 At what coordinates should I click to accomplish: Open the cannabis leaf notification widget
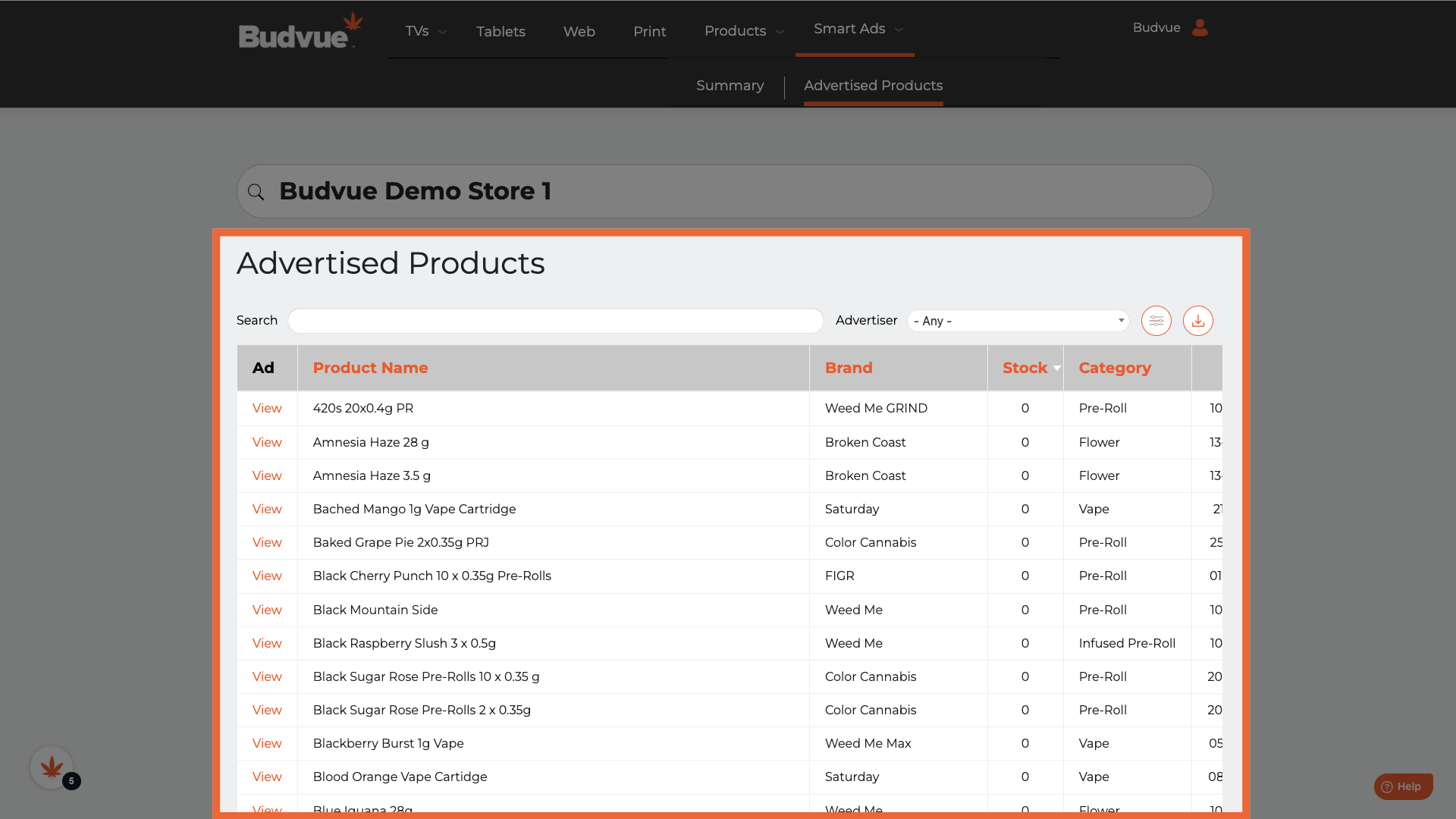click(x=52, y=767)
